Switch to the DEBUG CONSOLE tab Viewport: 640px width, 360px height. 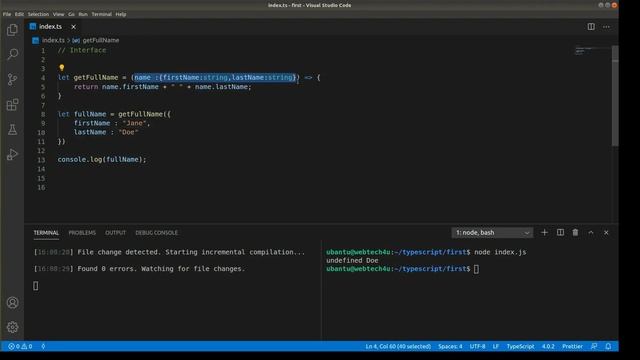tap(157, 233)
